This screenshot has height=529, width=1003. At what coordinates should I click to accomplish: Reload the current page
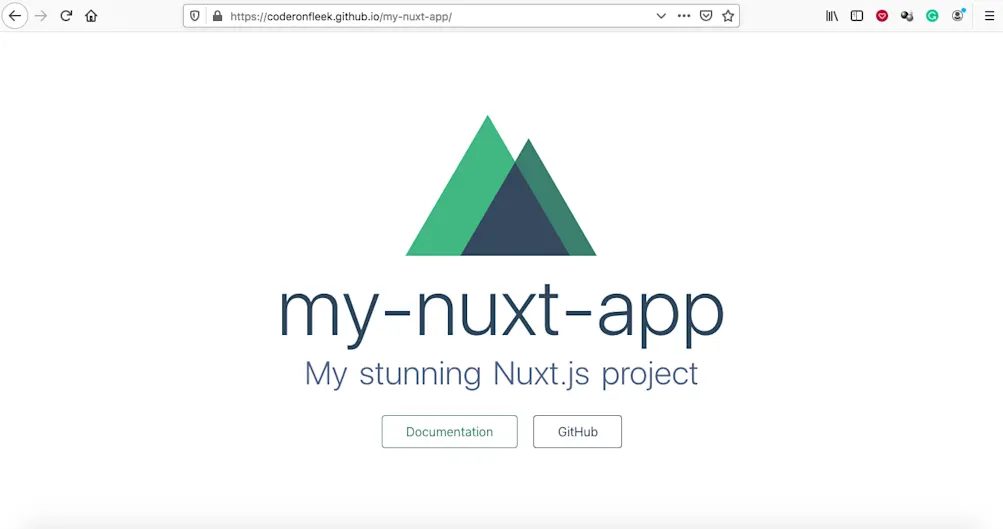coord(66,16)
